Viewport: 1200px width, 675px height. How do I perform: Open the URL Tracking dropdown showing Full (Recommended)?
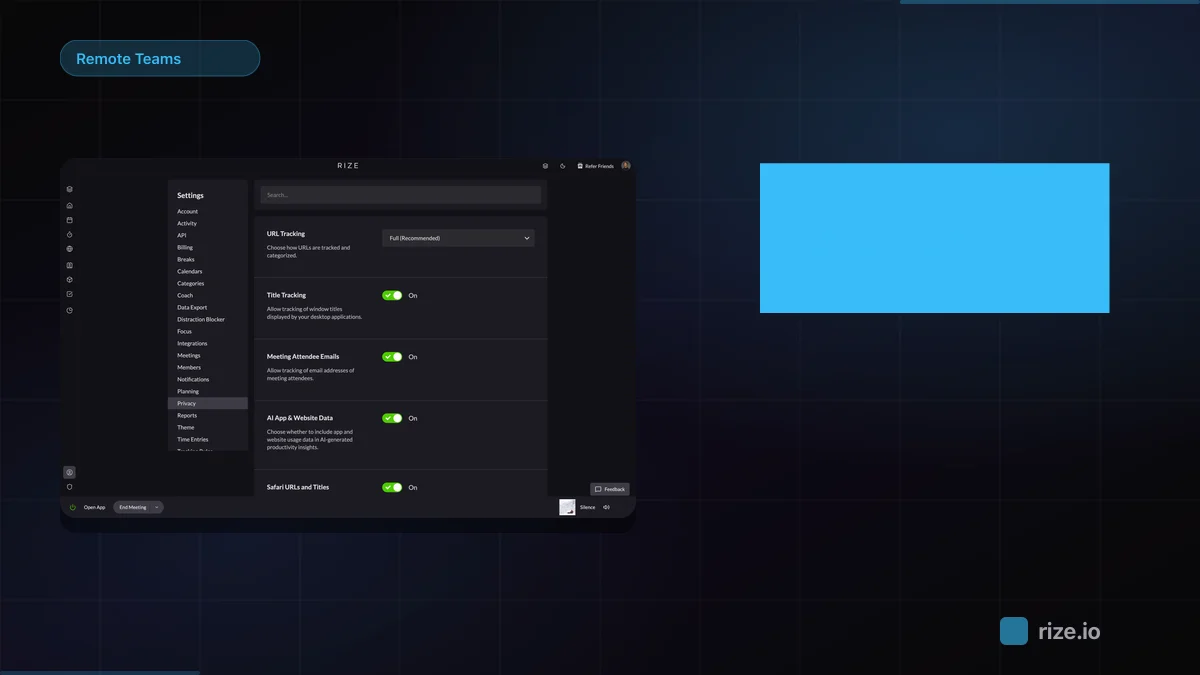click(x=458, y=238)
